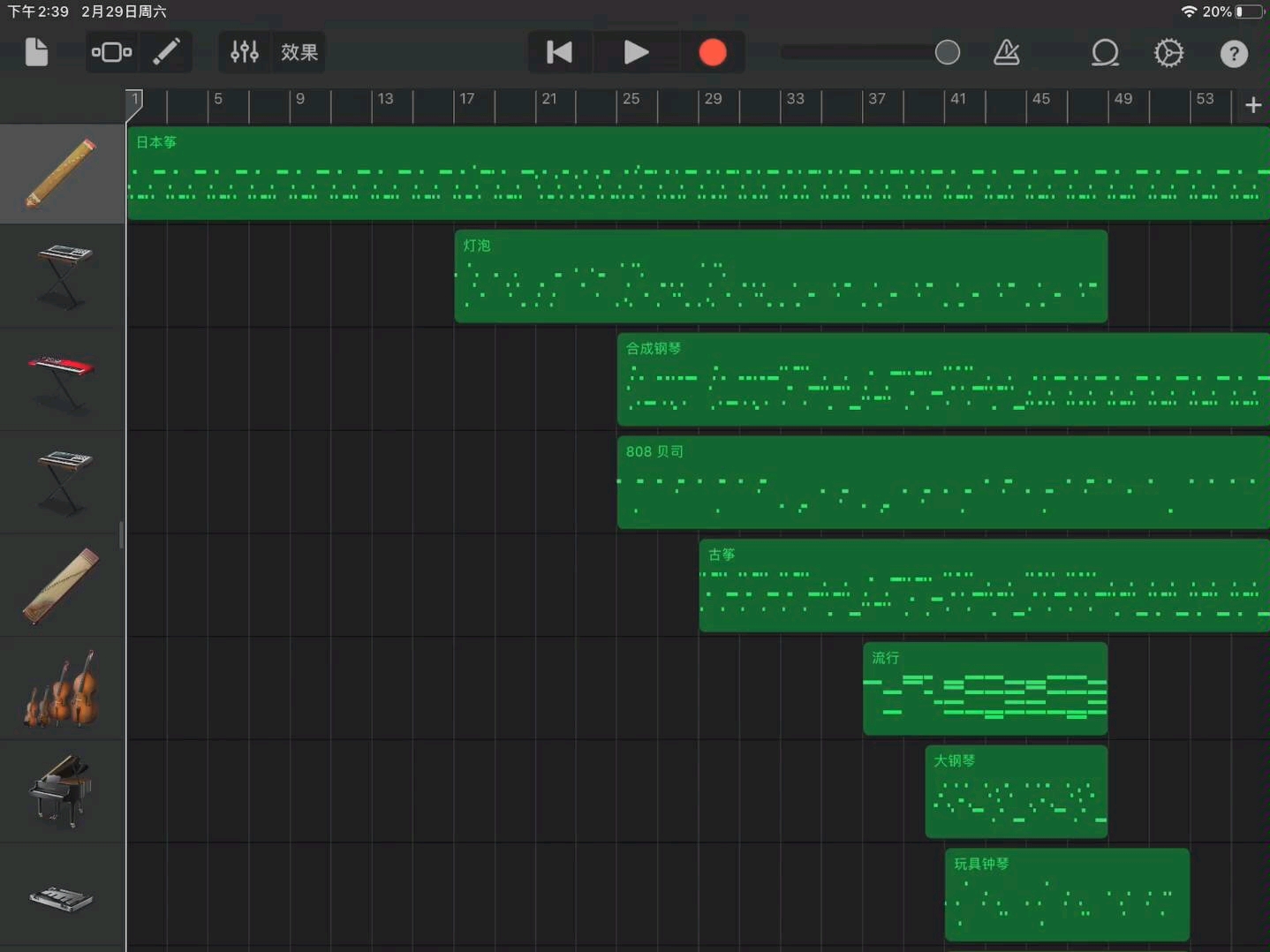Move playhead to bar 49 on ruler

[1123, 99]
